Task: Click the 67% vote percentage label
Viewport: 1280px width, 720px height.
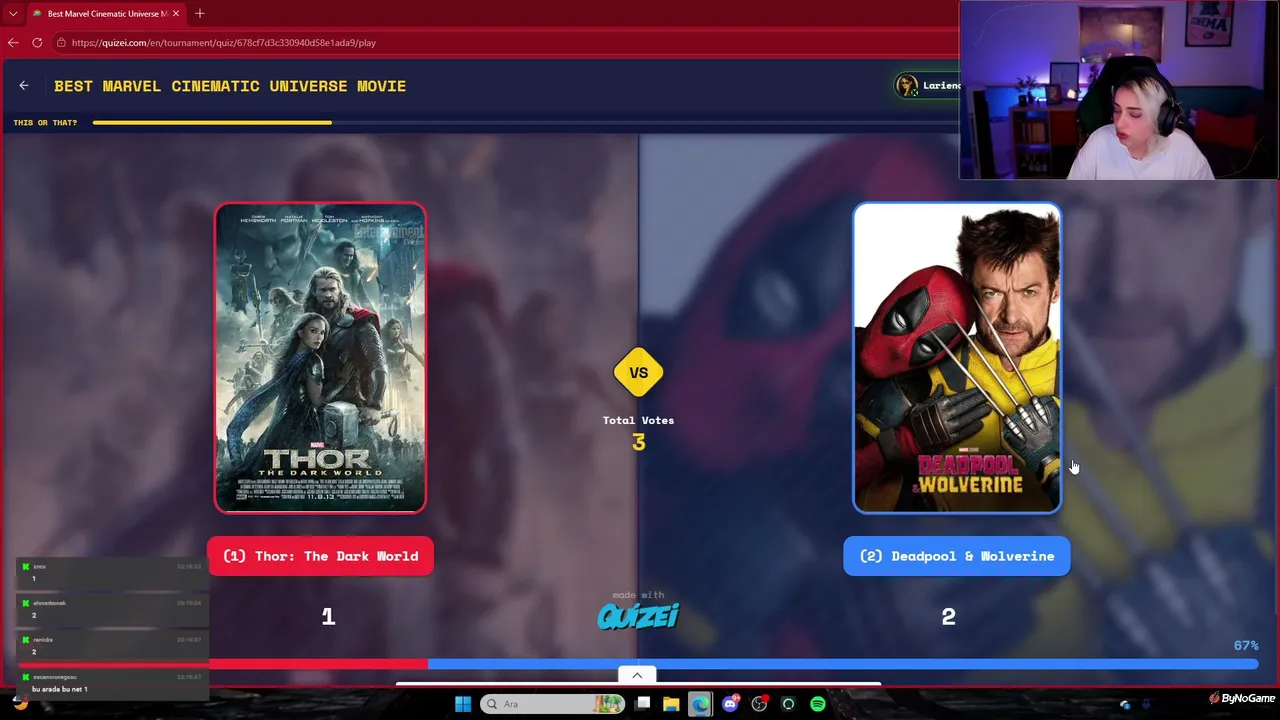Action: (x=1246, y=646)
